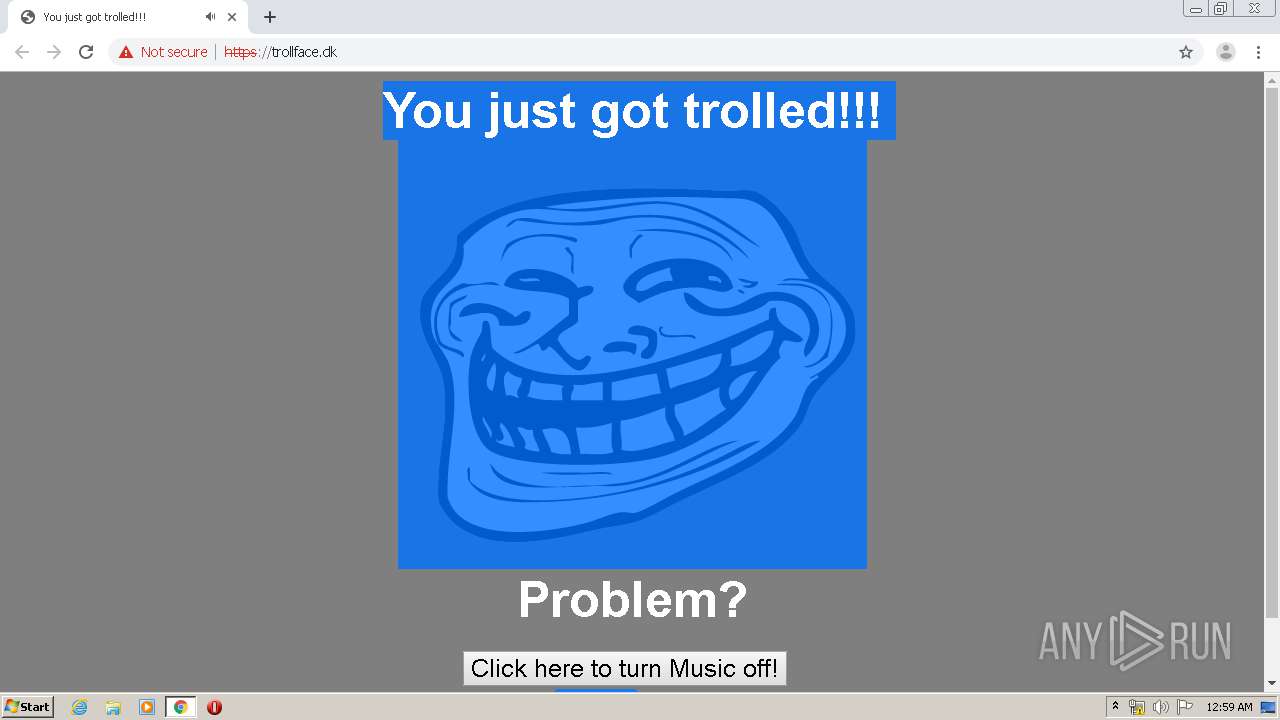Open a new tab with plus button
Screen dimensions: 1280x720
270,17
